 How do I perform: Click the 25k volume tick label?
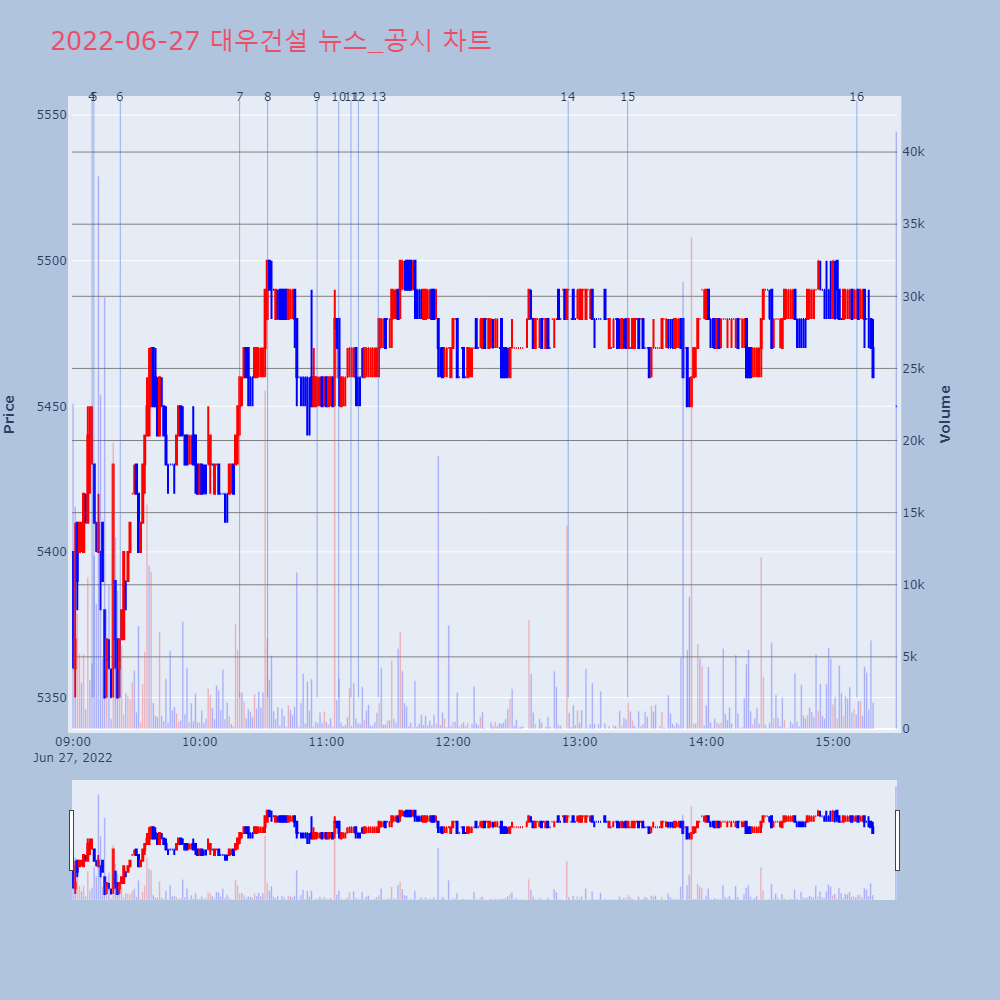coord(913,369)
